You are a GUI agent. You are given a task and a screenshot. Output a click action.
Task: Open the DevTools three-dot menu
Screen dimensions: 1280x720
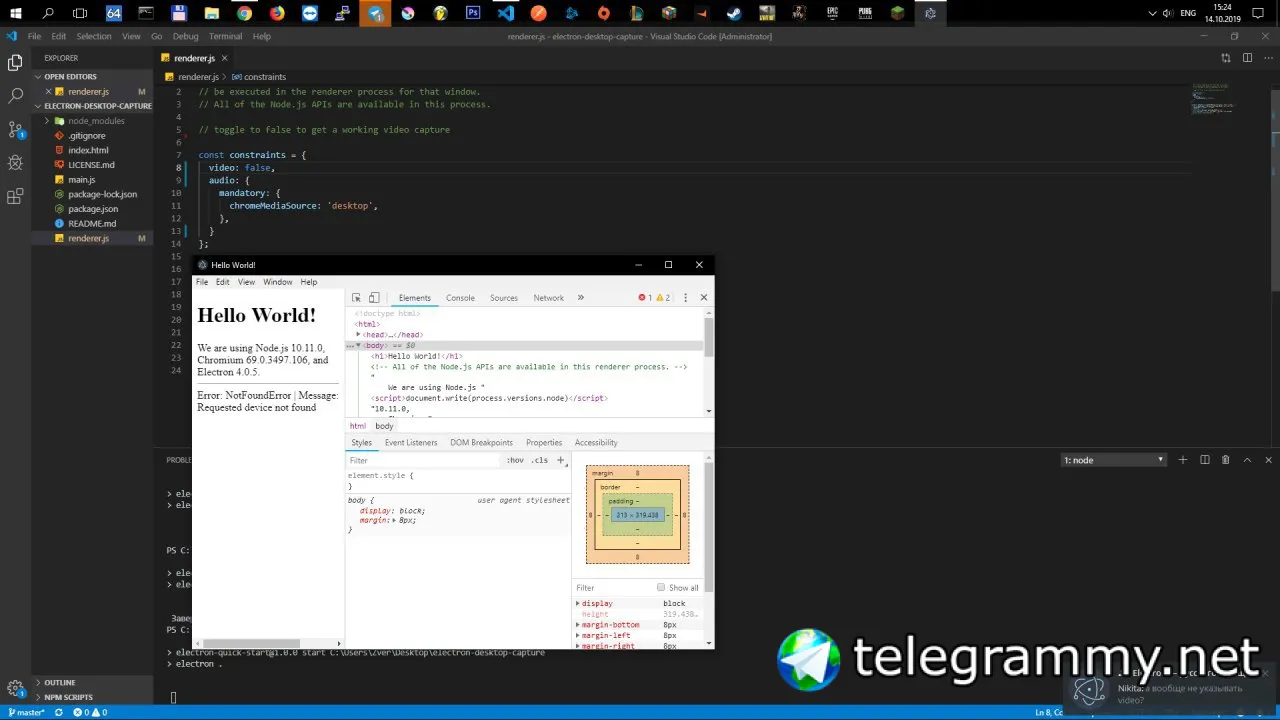point(685,298)
